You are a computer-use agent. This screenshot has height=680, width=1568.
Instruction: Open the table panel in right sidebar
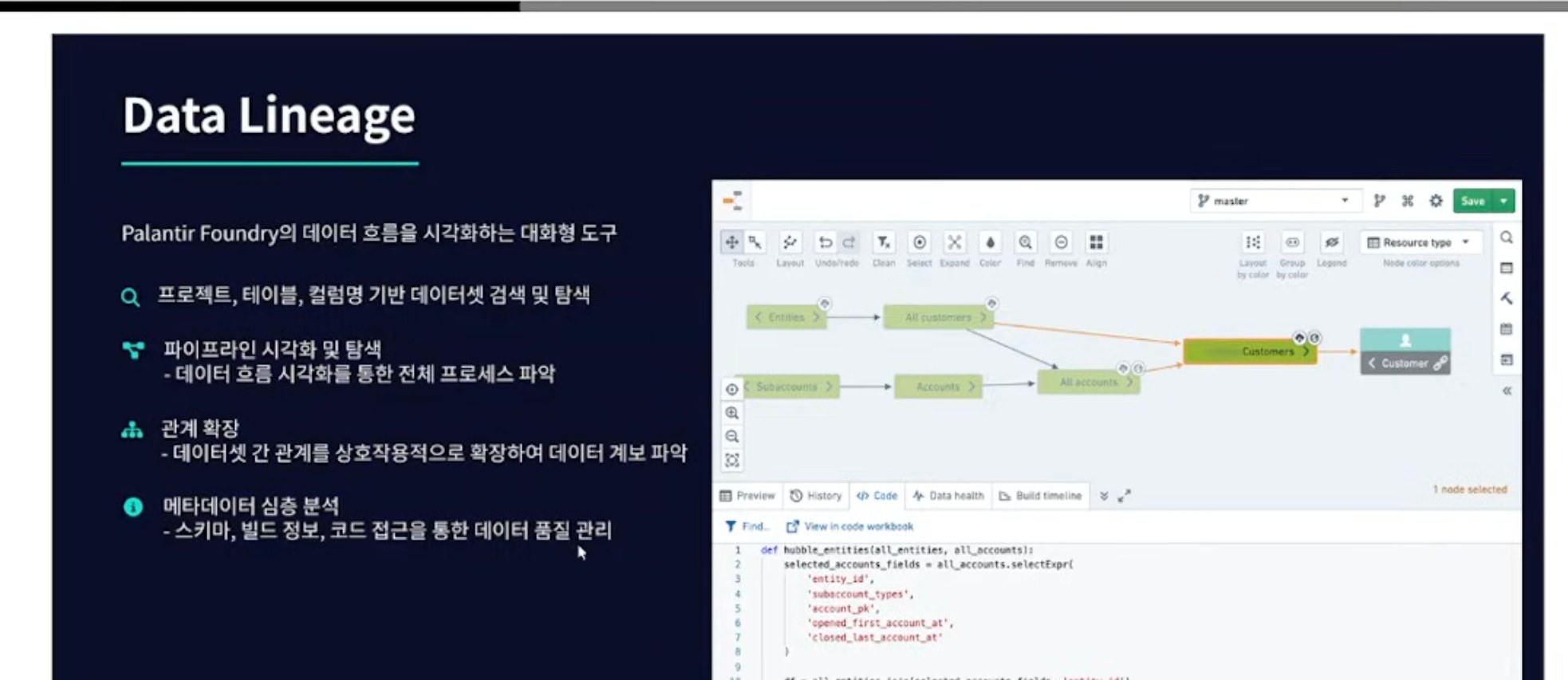pyautogui.click(x=1507, y=268)
